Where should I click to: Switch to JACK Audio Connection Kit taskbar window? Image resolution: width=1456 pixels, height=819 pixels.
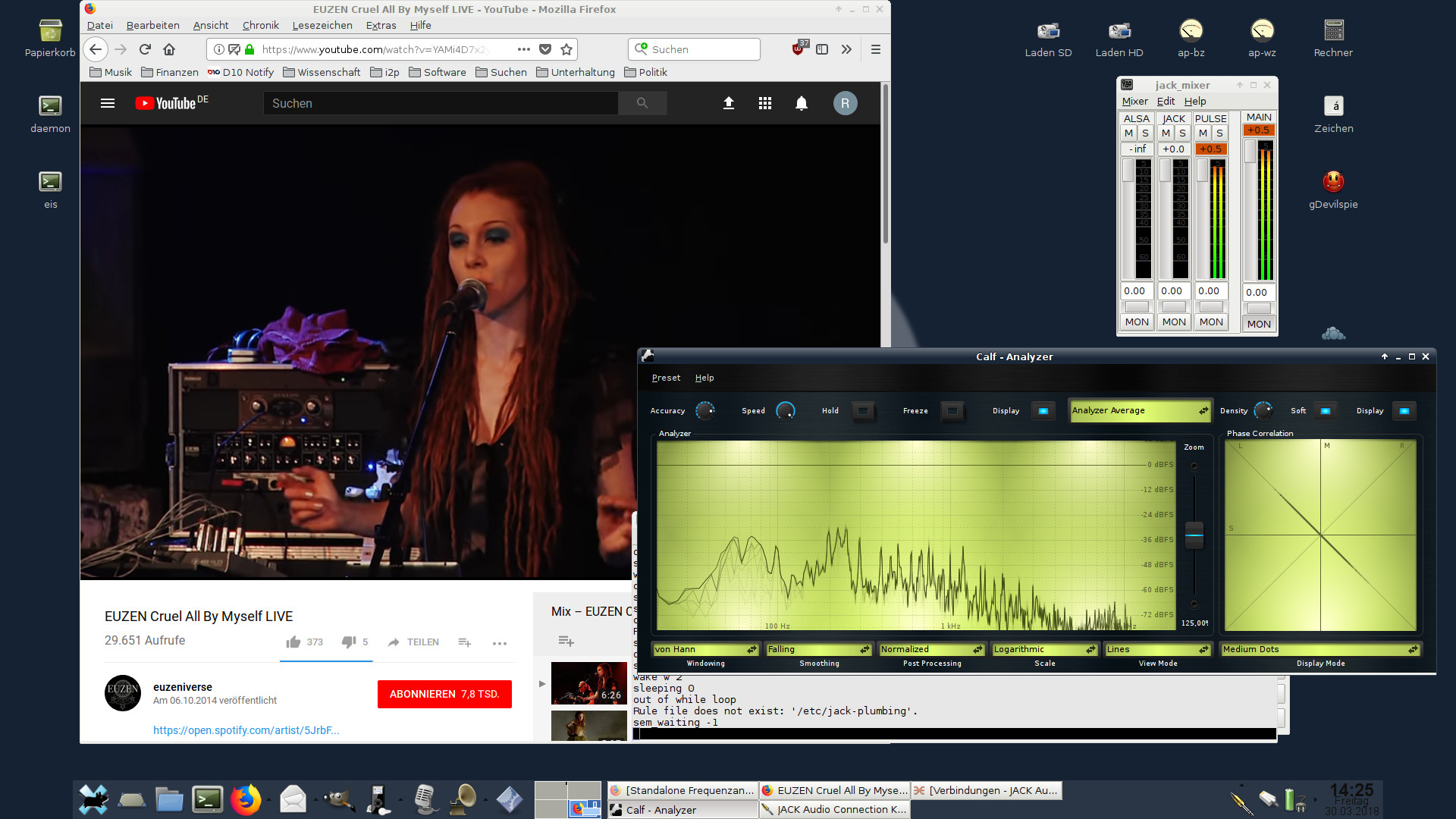tap(834, 809)
